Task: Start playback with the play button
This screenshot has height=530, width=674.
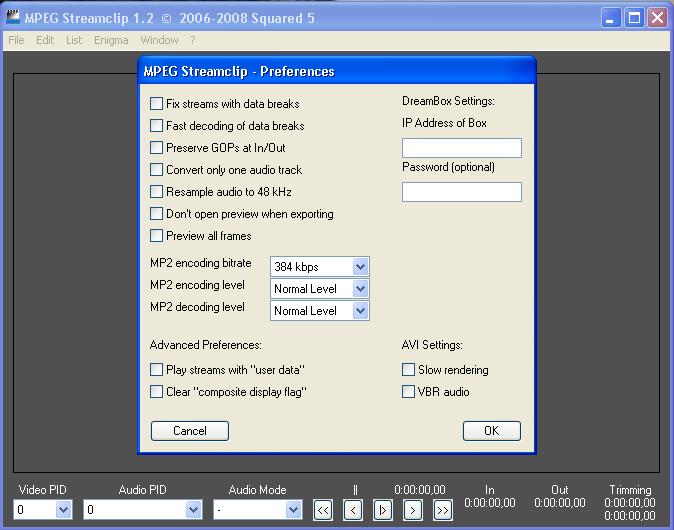Action: click(x=383, y=510)
